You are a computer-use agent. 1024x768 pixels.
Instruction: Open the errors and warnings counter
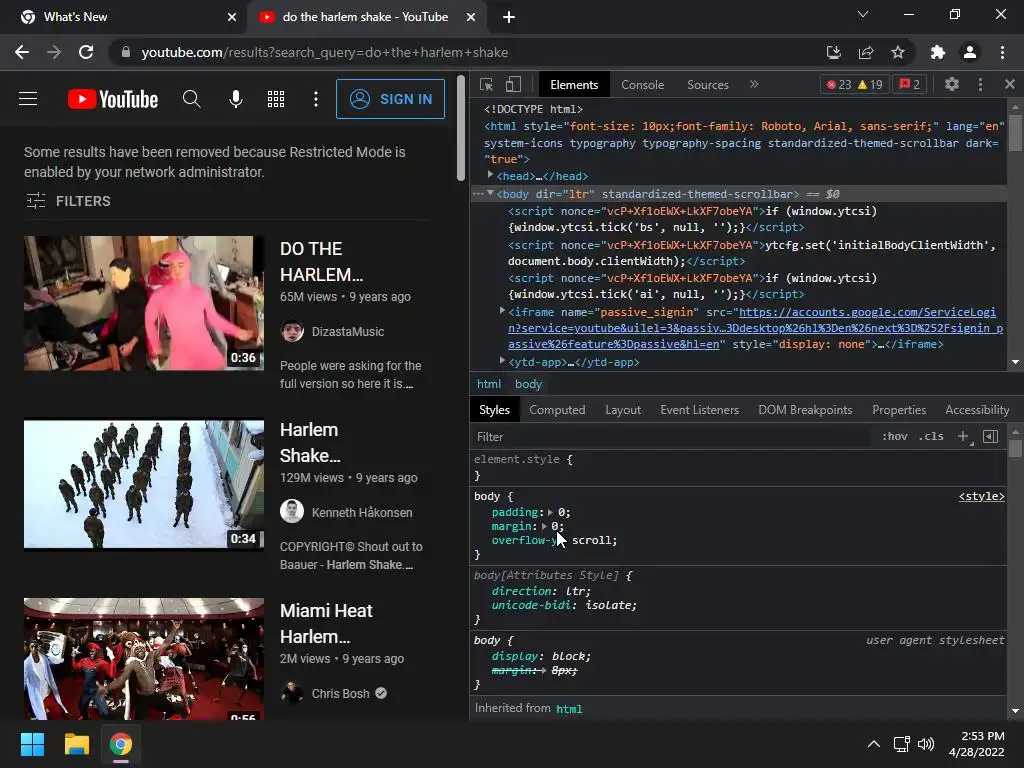[x=854, y=84]
